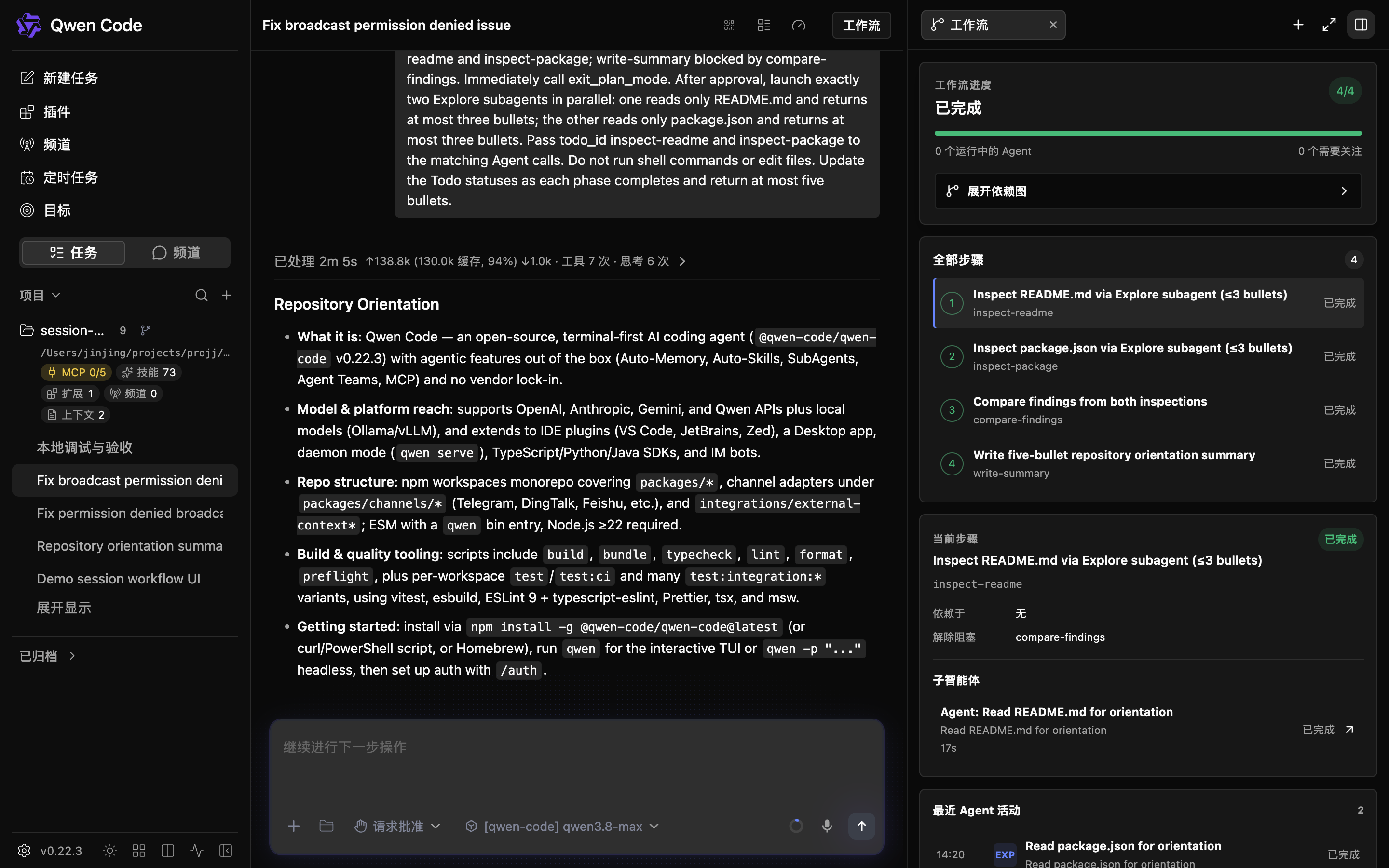Image resolution: width=1389 pixels, height=868 pixels.
Task: Expand 展开依赖图 dependency graph
Action: [x=1148, y=191]
